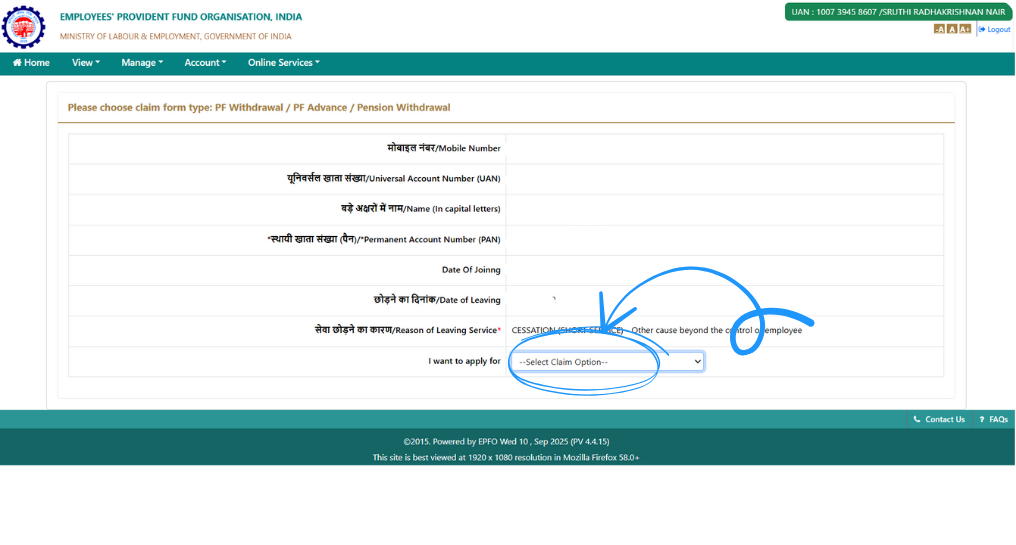Image resolution: width=1016 pixels, height=545 pixels.
Task: Open Contact Us in the footer bar
Action: coord(939,419)
